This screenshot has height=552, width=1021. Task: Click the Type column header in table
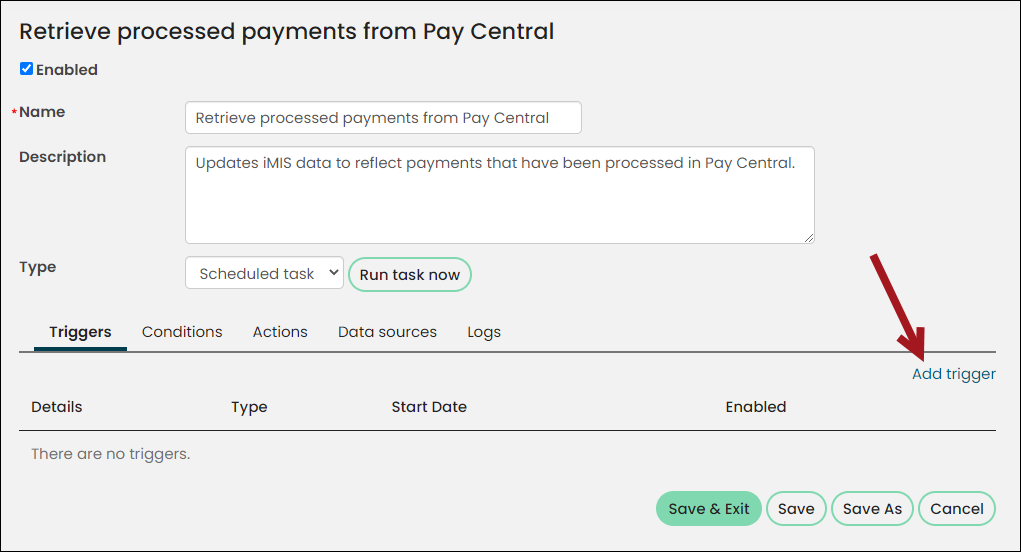pyautogui.click(x=249, y=407)
